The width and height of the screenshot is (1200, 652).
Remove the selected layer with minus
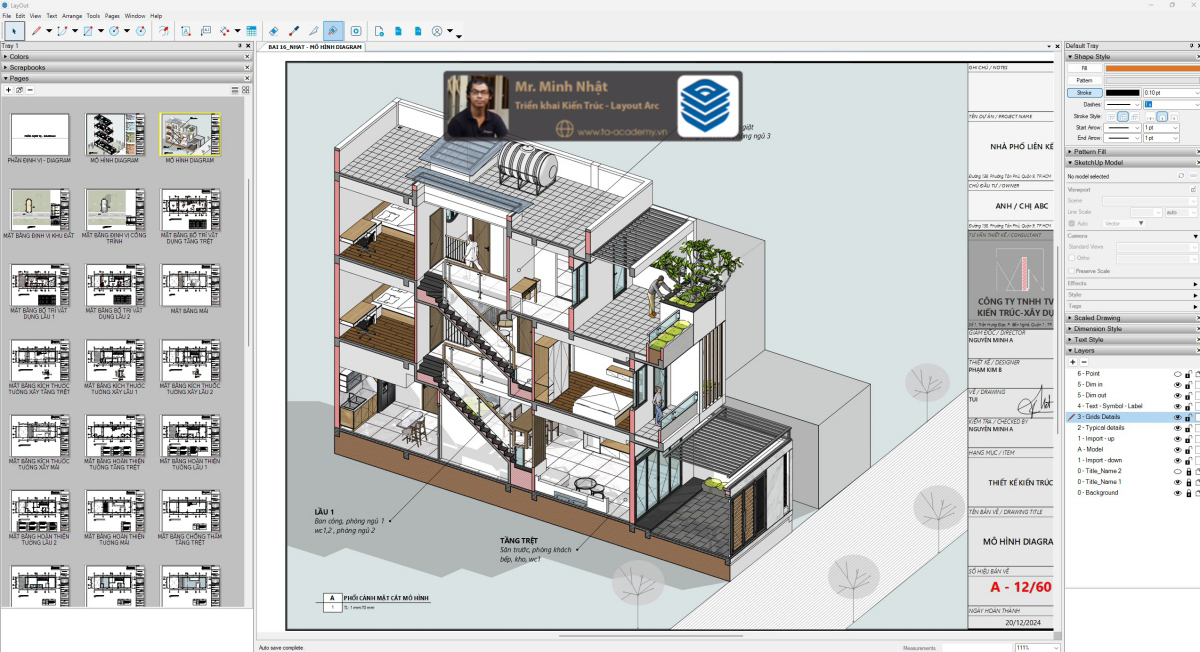coord(1084,362)
